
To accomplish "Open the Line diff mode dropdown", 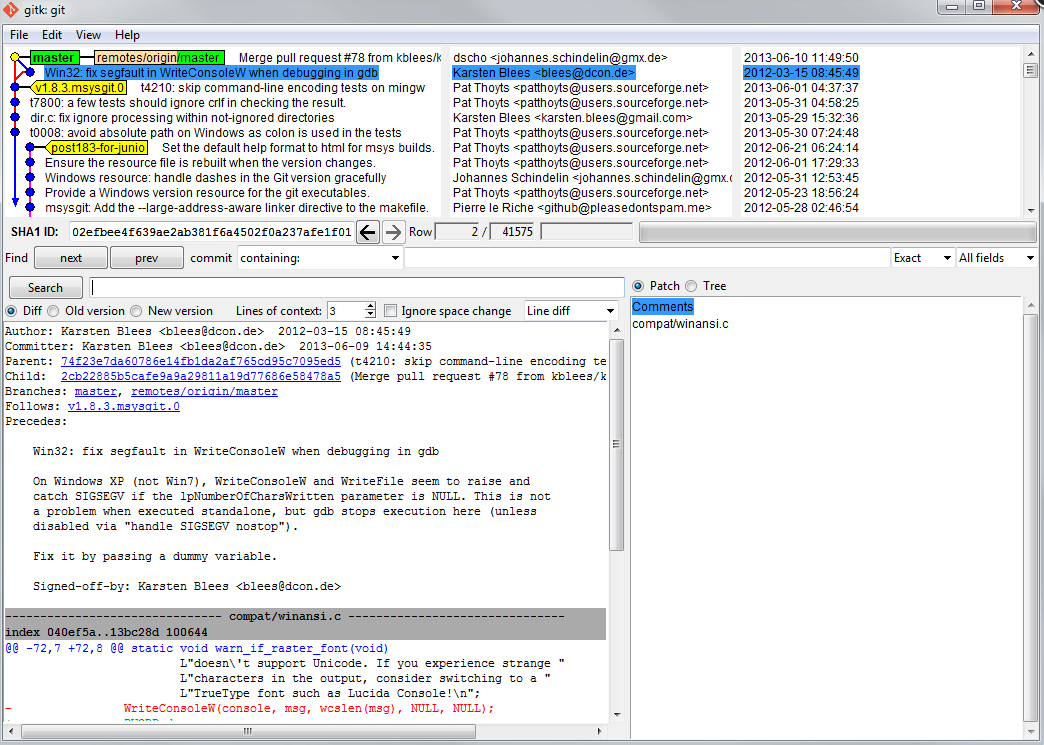I will (x=571, y=311).
